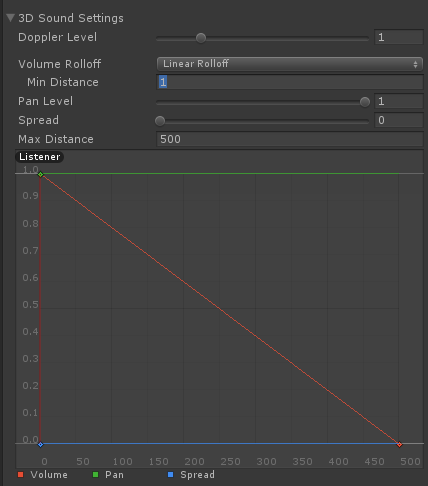Click the Spread value field
Screen dimensions: 428x486
point(399,120)
